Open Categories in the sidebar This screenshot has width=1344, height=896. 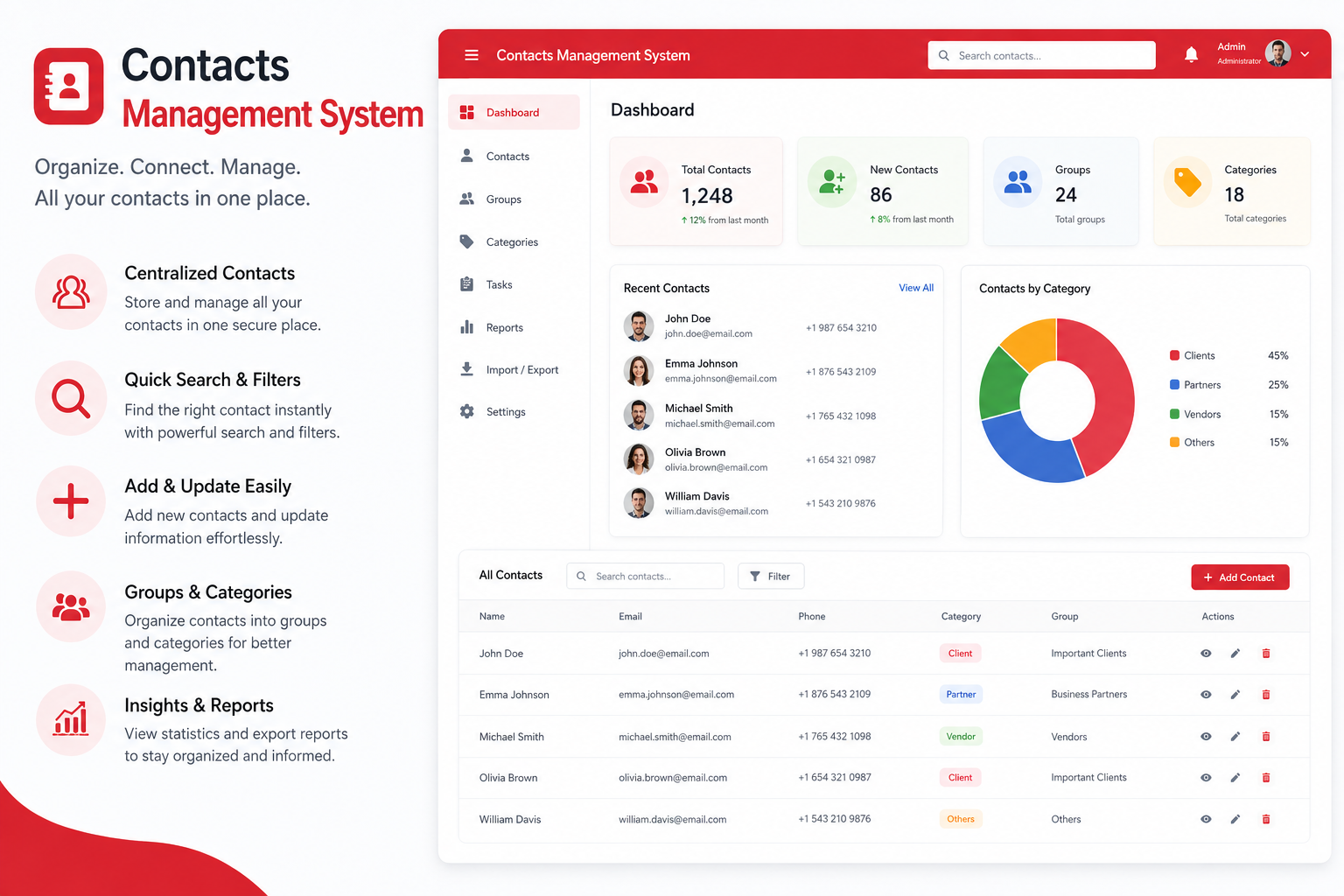514,241
